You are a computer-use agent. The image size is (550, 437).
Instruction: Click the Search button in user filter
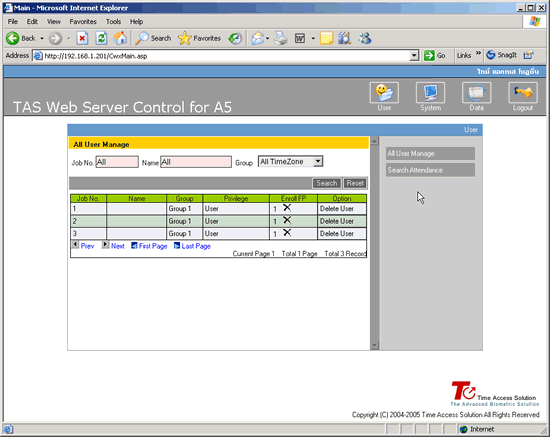click(327, 183)
